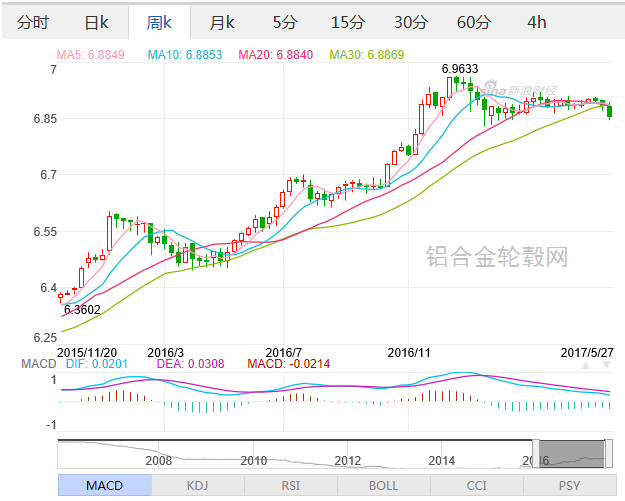
Task: Click the 2016/3 date axis label
Action: (165, 353)
